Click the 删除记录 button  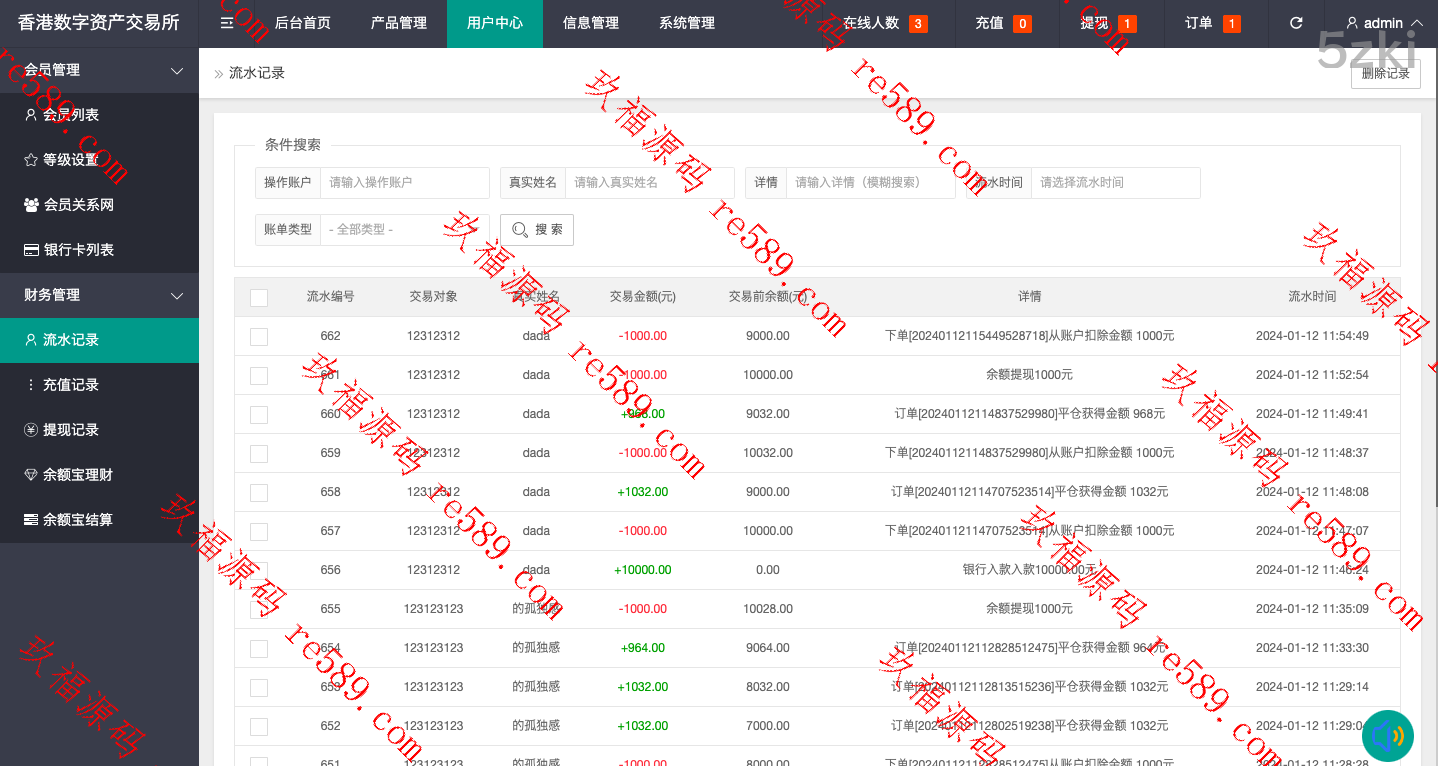[1385, 74]
